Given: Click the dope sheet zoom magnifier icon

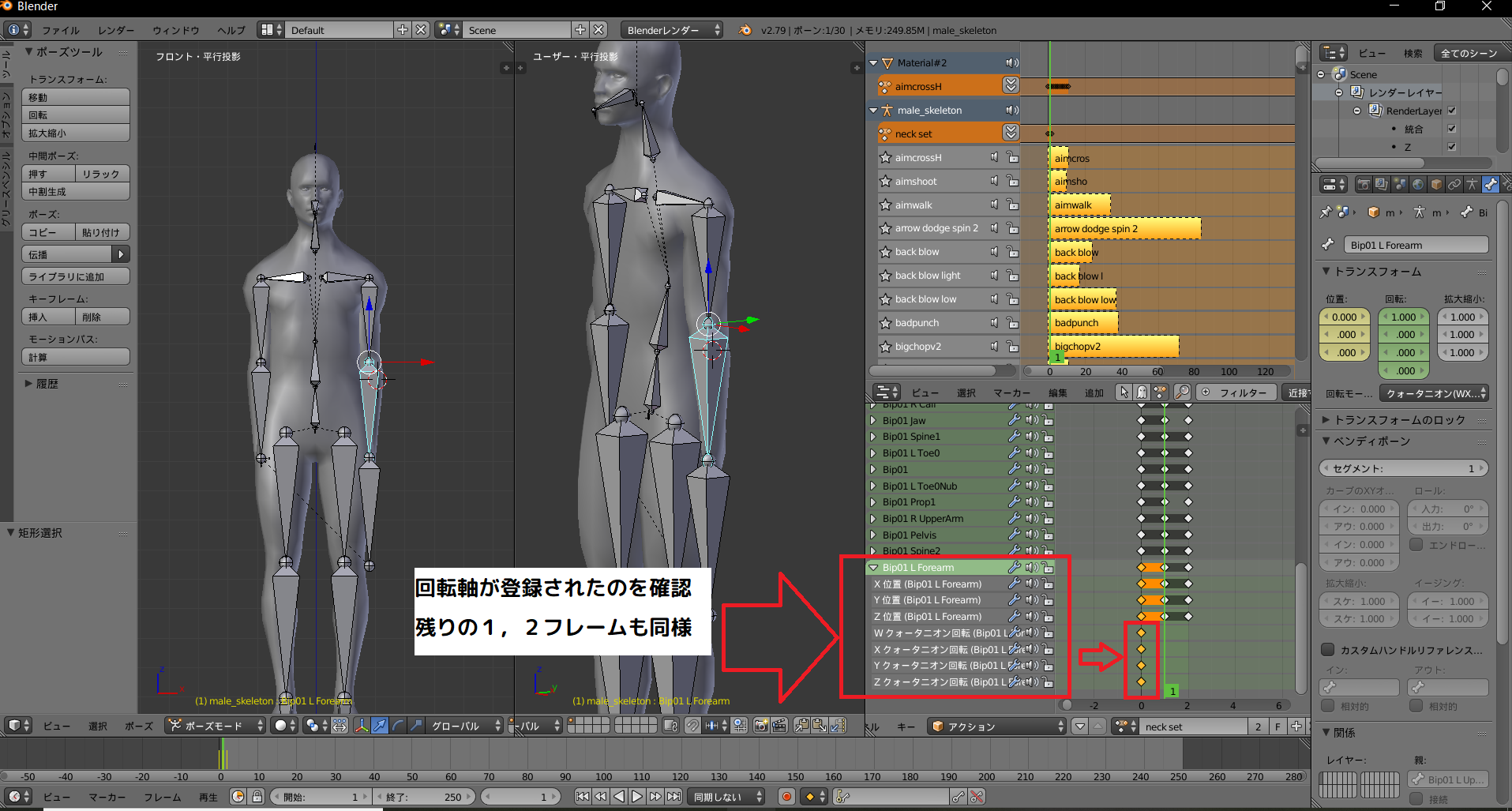Looking at the screenshot, I should [1182, 392].
